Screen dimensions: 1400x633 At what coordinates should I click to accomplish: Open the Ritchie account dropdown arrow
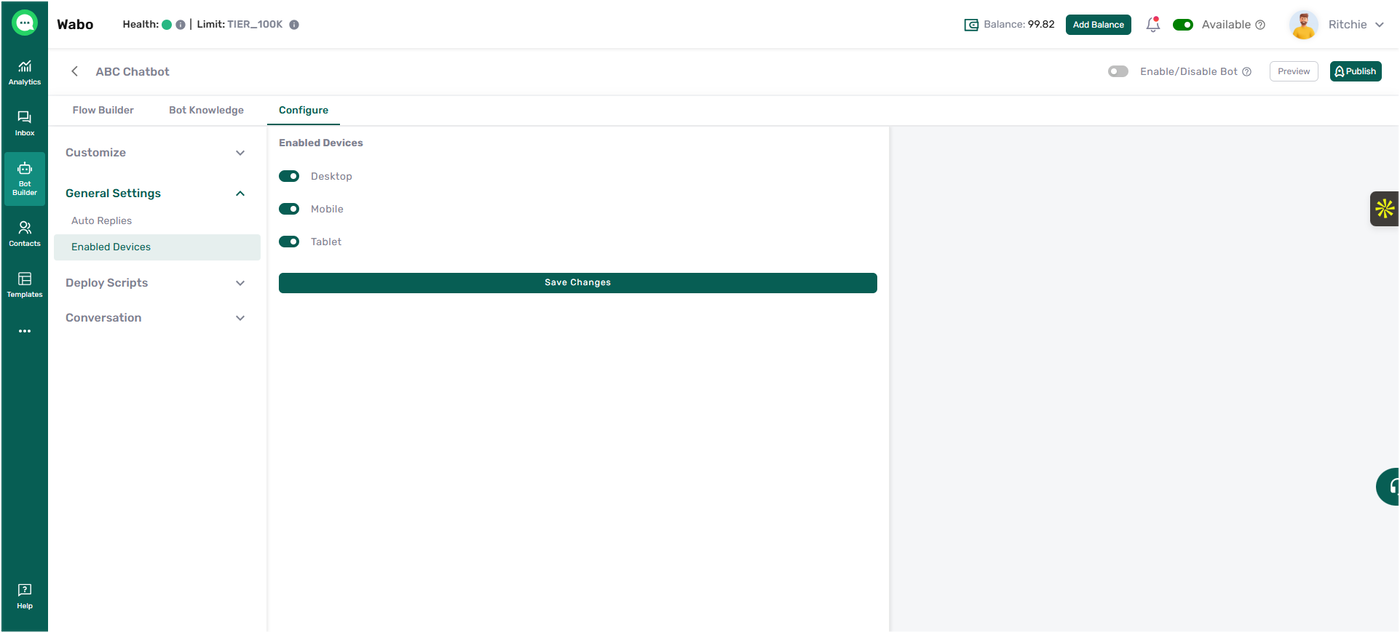(1380, 25)
